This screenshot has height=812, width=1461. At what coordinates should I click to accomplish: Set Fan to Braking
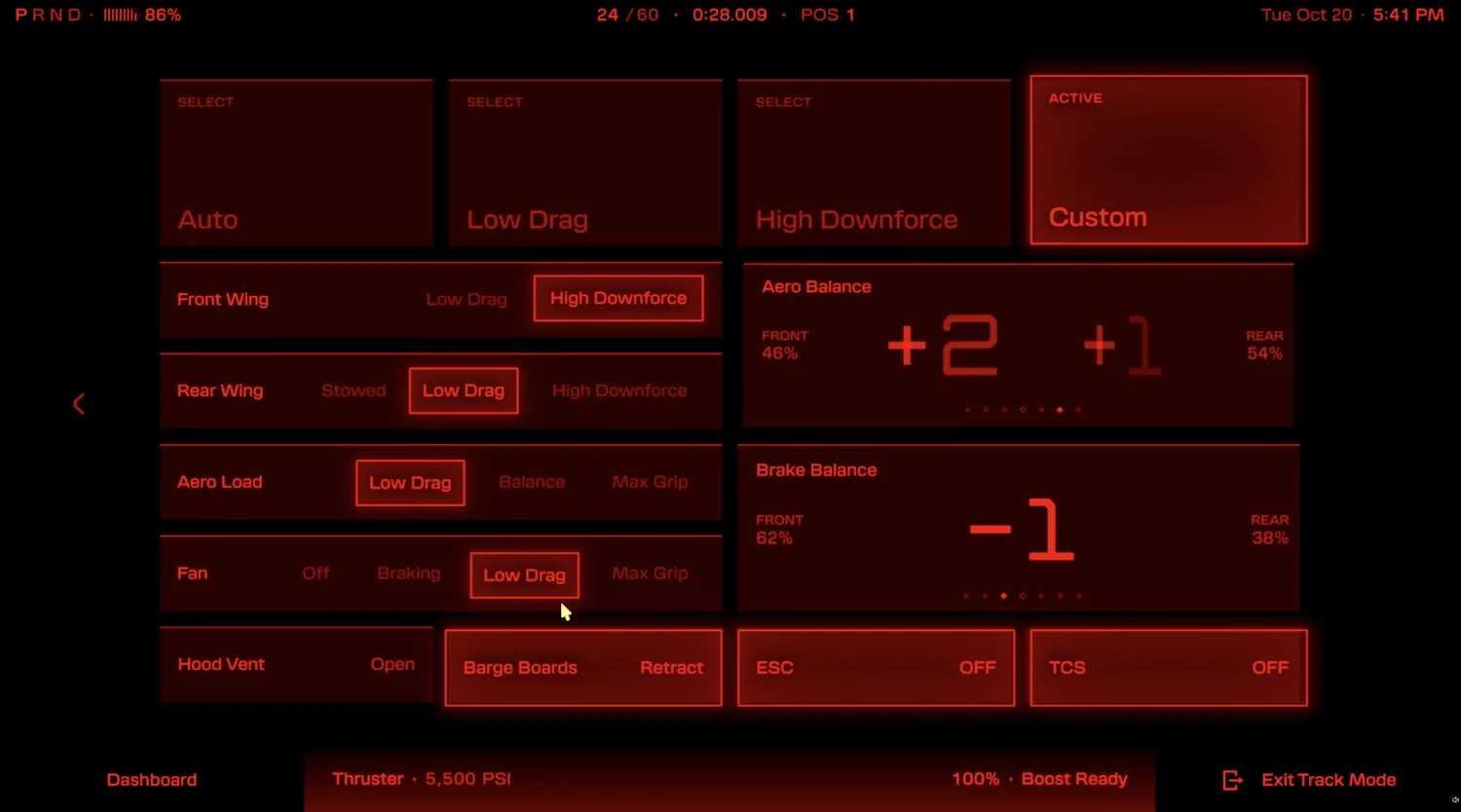tap(409, 573)
